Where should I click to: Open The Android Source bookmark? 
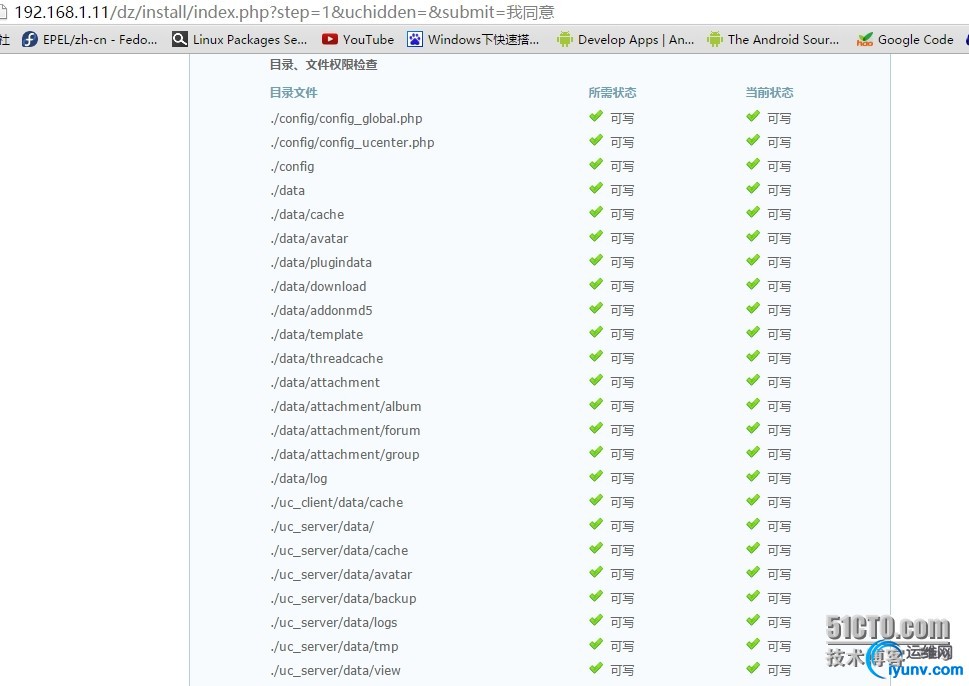tap(773, 40)
